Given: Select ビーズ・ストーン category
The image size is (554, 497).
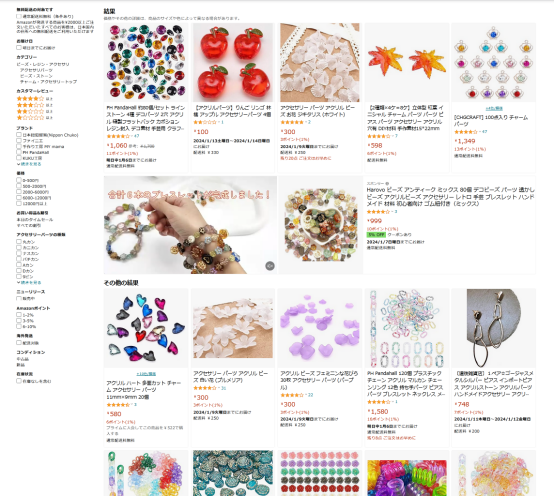Looking at the screenshot, I should pos(36,76).
